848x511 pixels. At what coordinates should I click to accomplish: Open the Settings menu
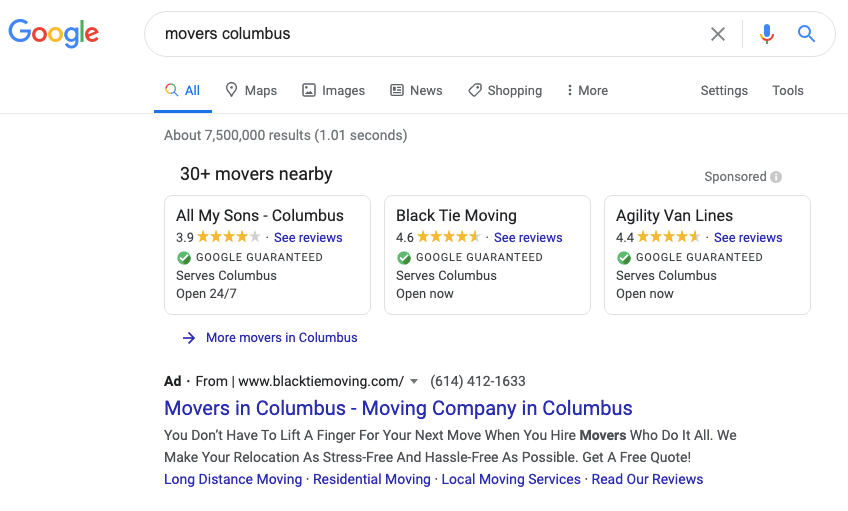click(x=724, y=90)
